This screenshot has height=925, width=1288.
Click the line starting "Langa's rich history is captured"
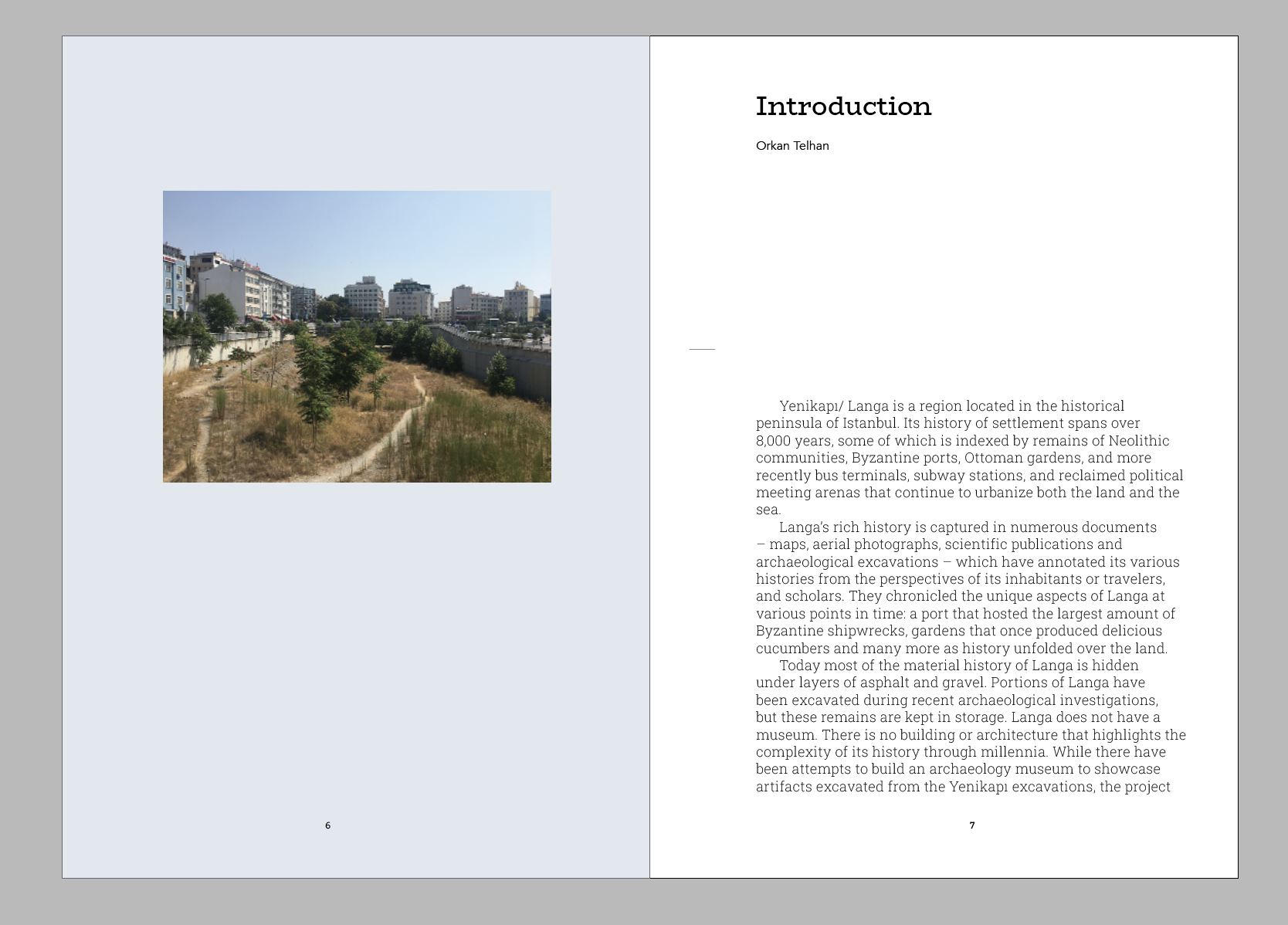pos(968,527)
